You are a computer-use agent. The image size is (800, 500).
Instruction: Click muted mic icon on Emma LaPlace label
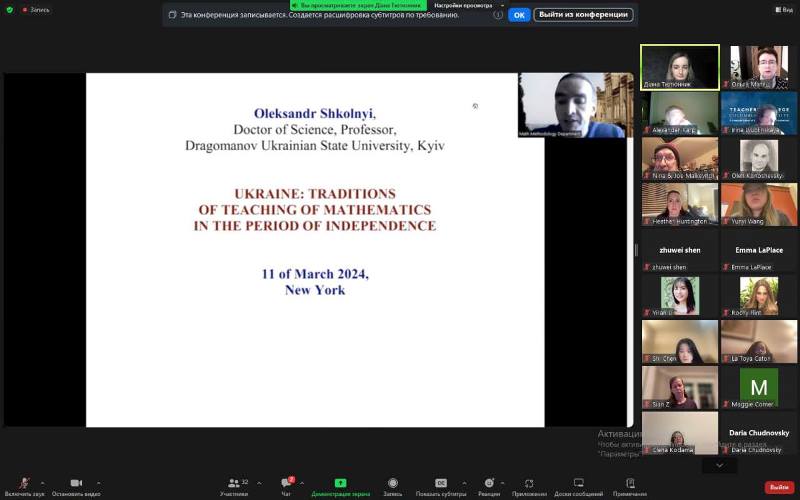click(727, 267)
